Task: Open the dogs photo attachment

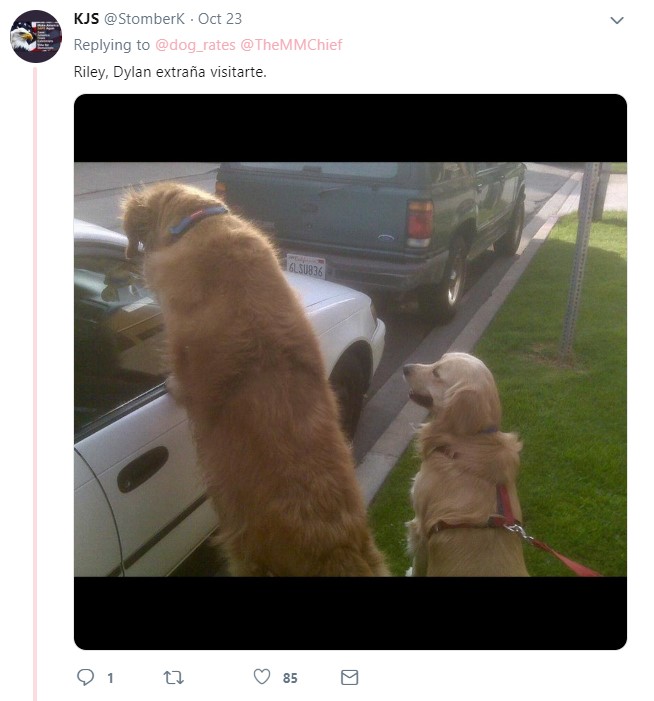Action: (350, 372)
